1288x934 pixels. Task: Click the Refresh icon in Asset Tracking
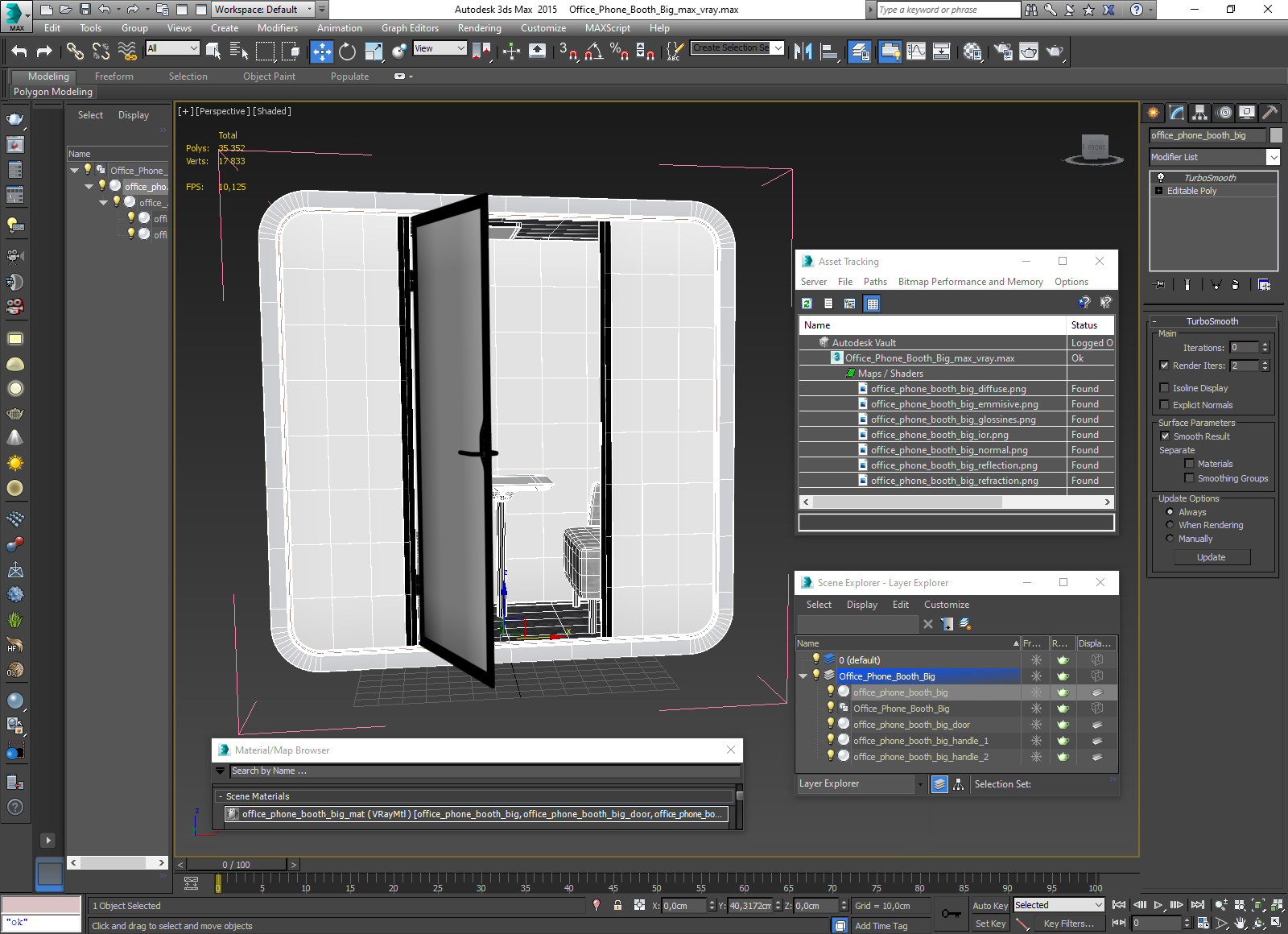click(x=807, y=304)
